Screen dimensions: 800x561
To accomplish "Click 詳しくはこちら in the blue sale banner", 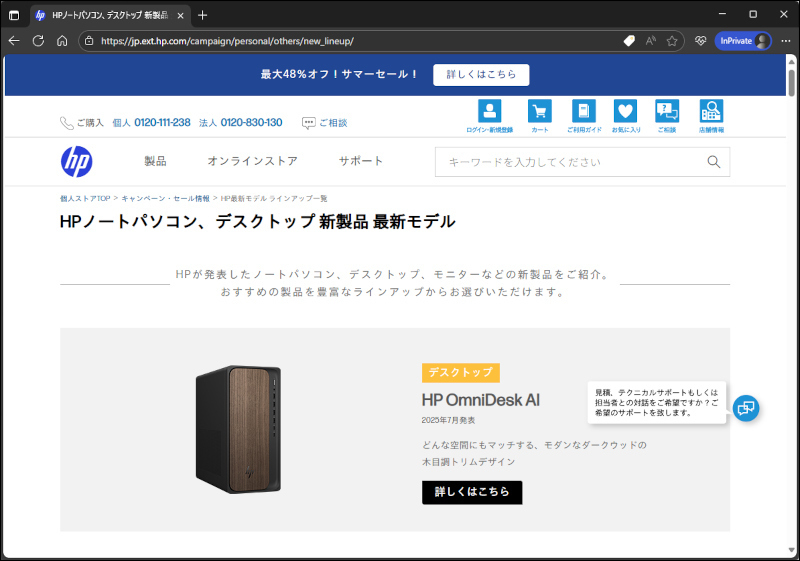I will click(x=481, y=75).
